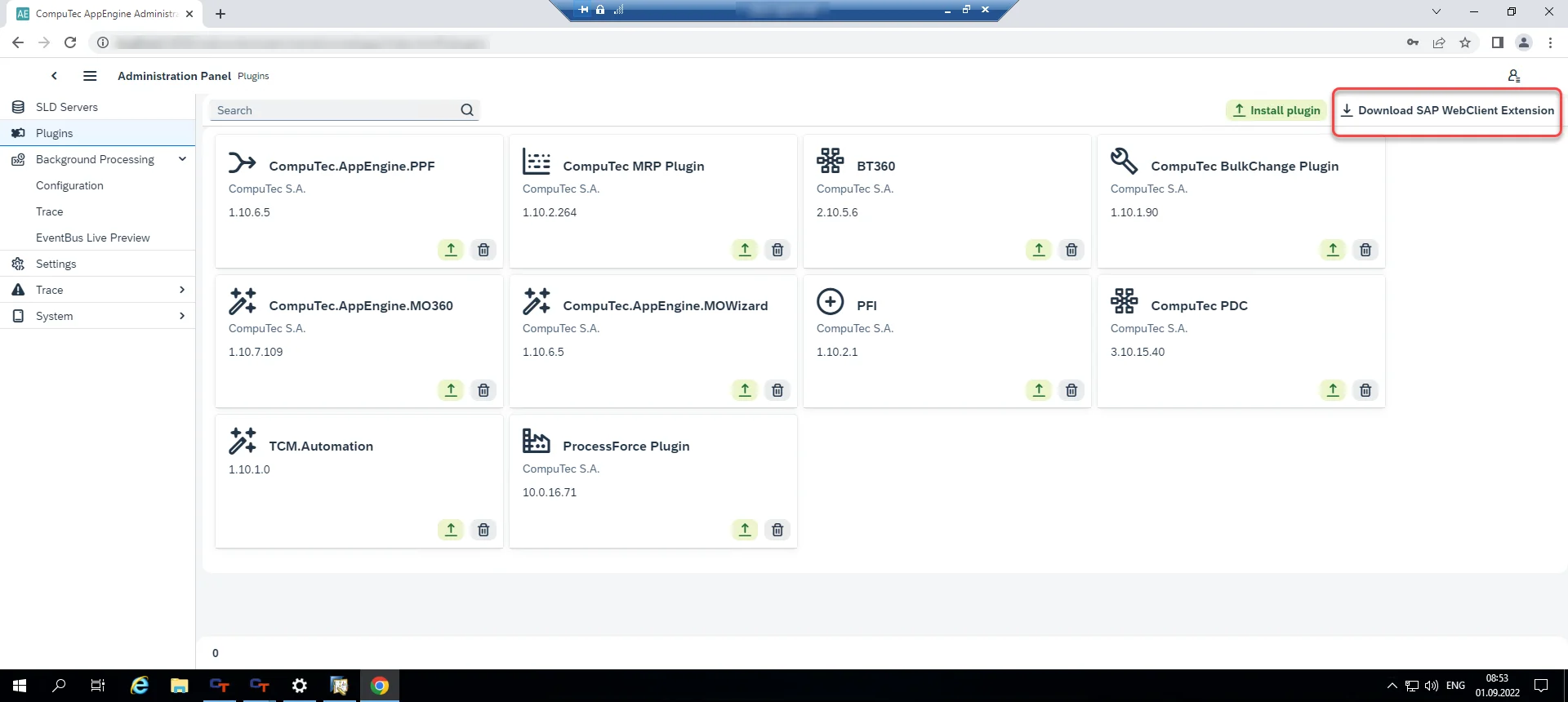Open SLD Servers in the sidebar
This screenshot has height=702, width=1568.
tap(67, 107)
